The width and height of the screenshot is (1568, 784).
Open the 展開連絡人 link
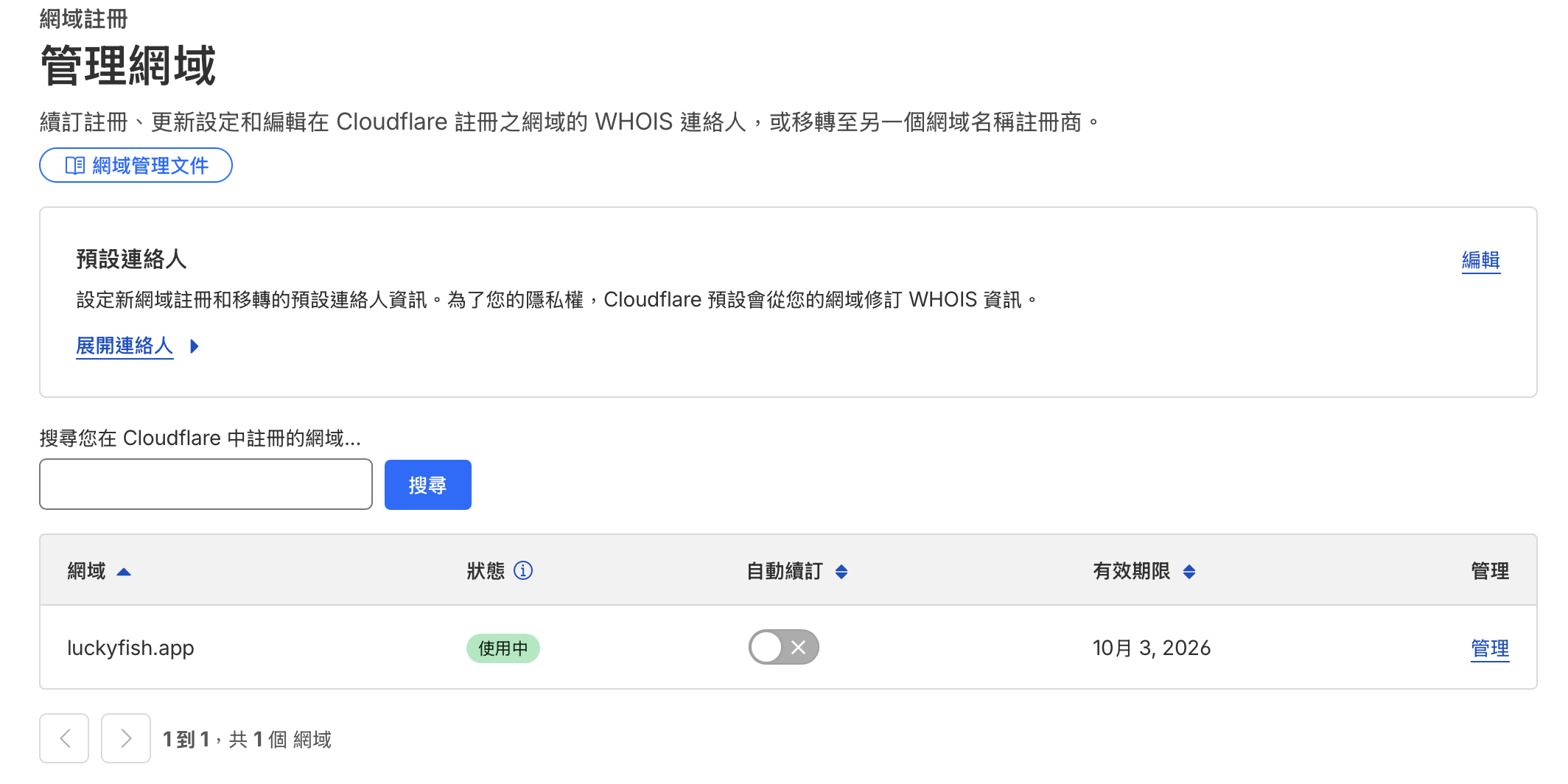125,346
